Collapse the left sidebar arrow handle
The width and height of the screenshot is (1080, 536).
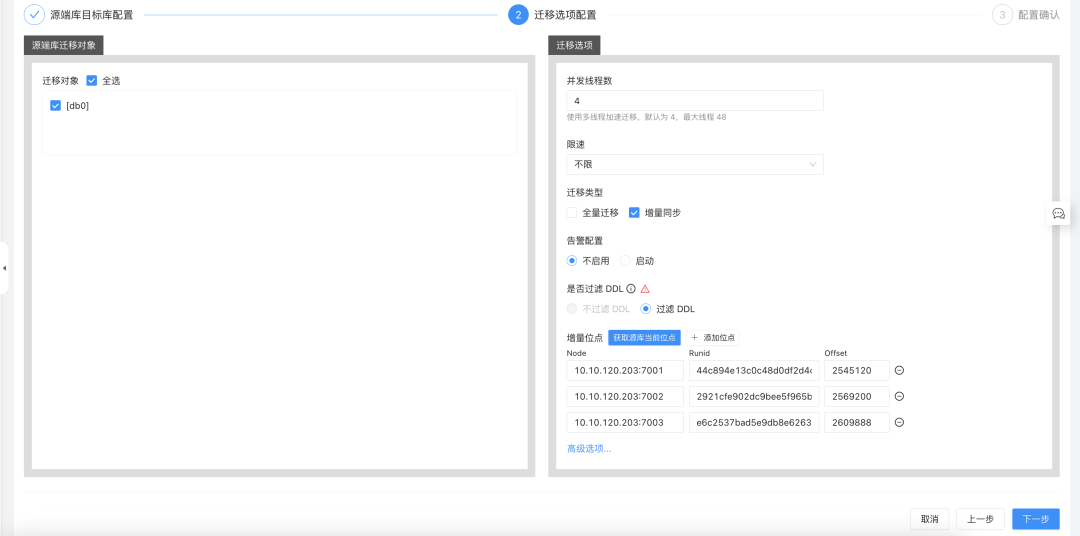[4, 268]
